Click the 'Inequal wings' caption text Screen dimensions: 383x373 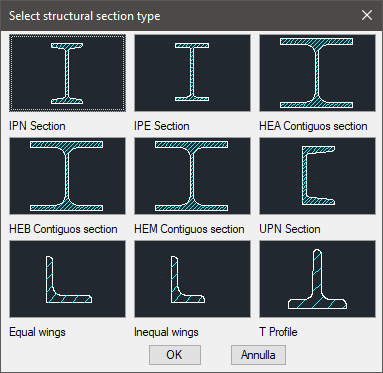click(x=166, y=332)
